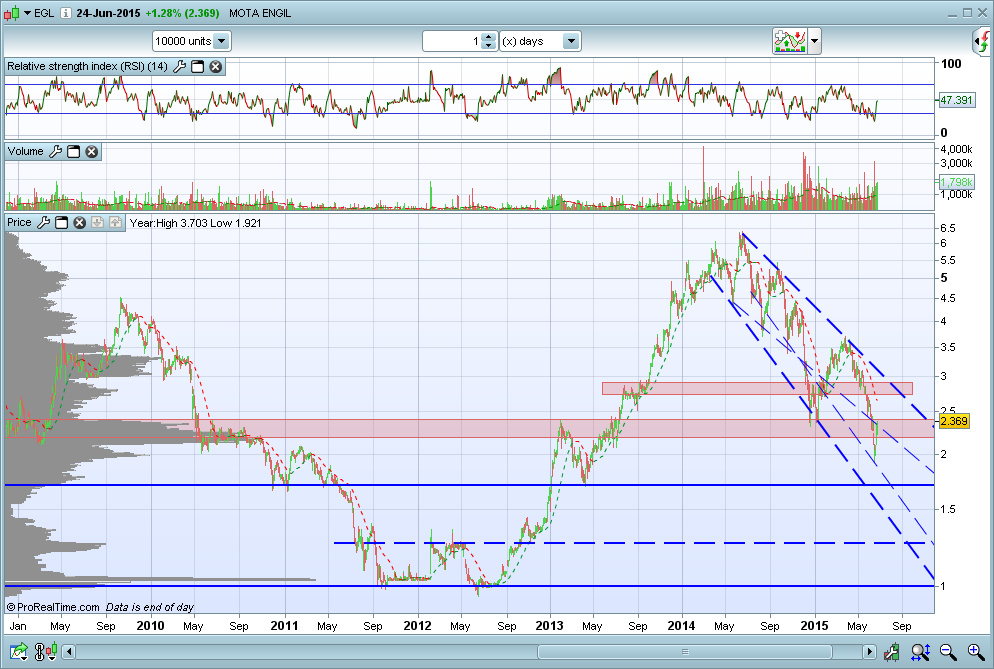
Task: Open the 10000 units dropdown
Action: 221,41
